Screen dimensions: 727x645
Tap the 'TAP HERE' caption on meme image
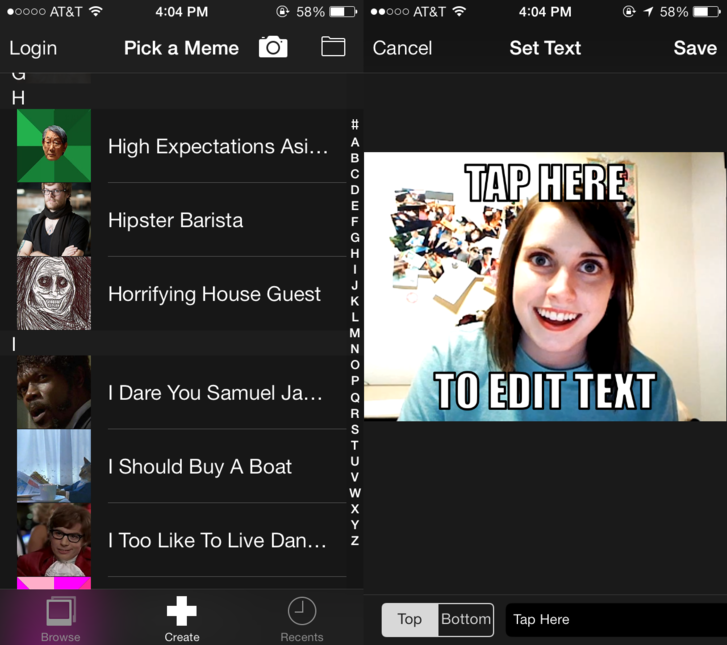click(x=546, y=184)
